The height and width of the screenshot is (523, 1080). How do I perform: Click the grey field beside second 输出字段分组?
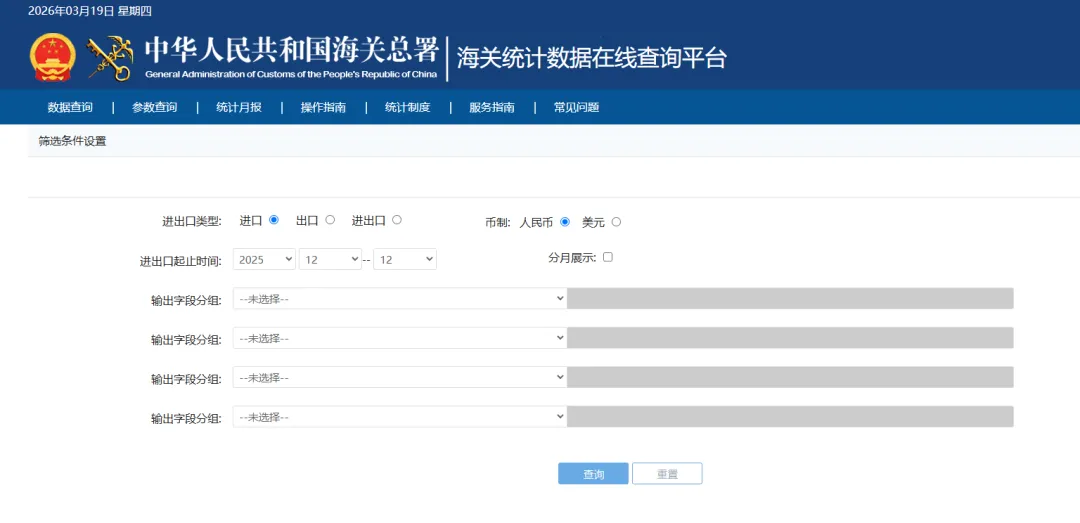[790, 338]
